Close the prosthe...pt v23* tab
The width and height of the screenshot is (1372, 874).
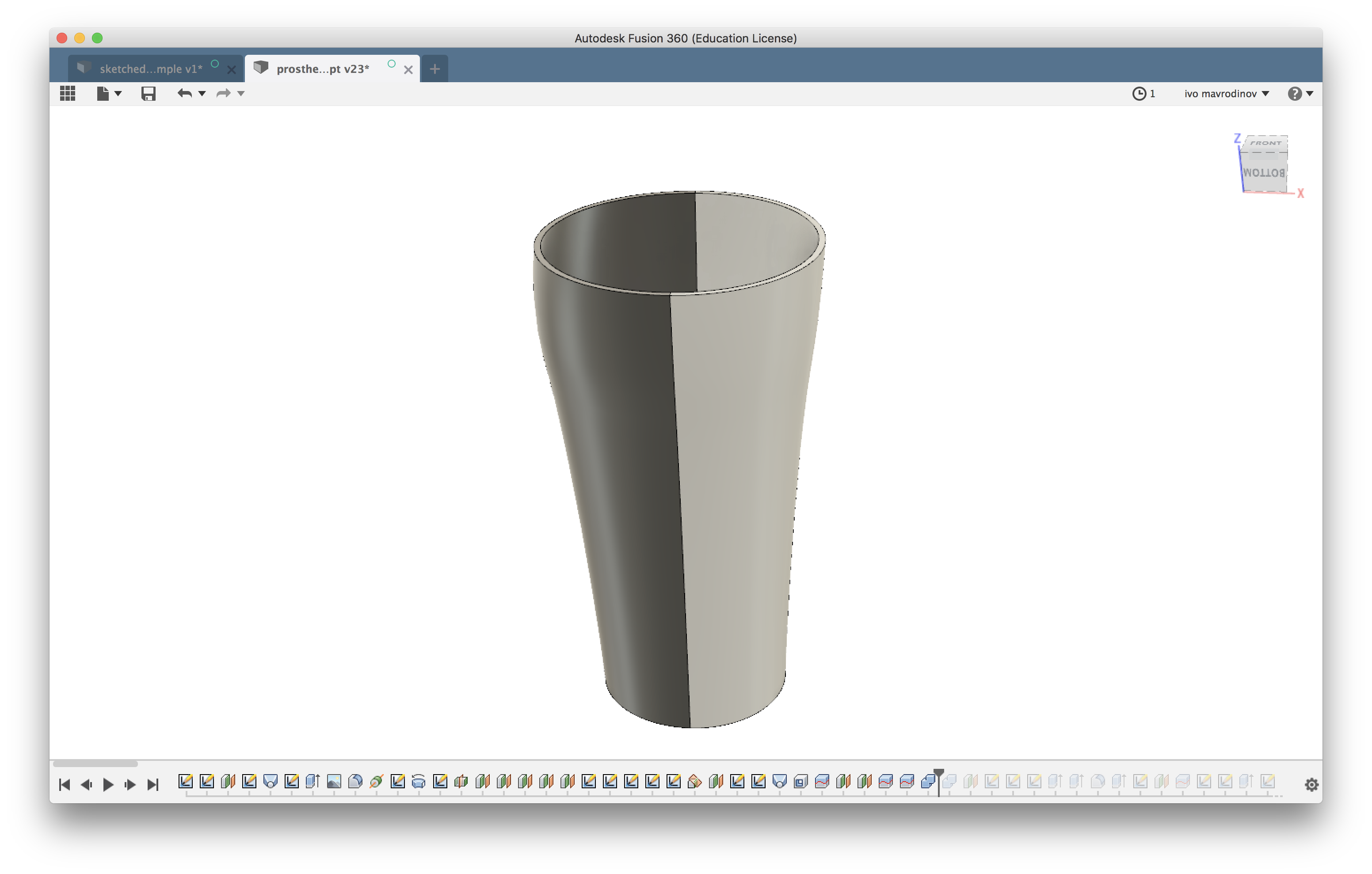click(408, 69)
